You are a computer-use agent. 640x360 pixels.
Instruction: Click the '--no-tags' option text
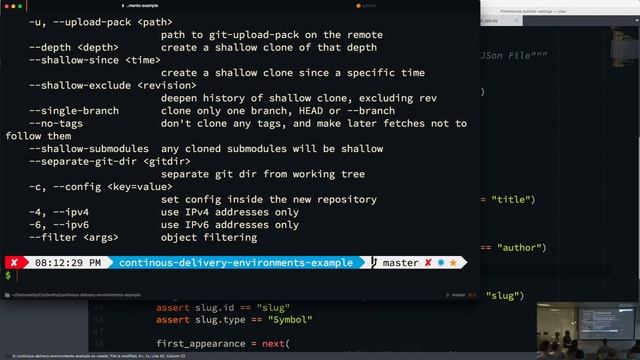(x=56, y=123)
